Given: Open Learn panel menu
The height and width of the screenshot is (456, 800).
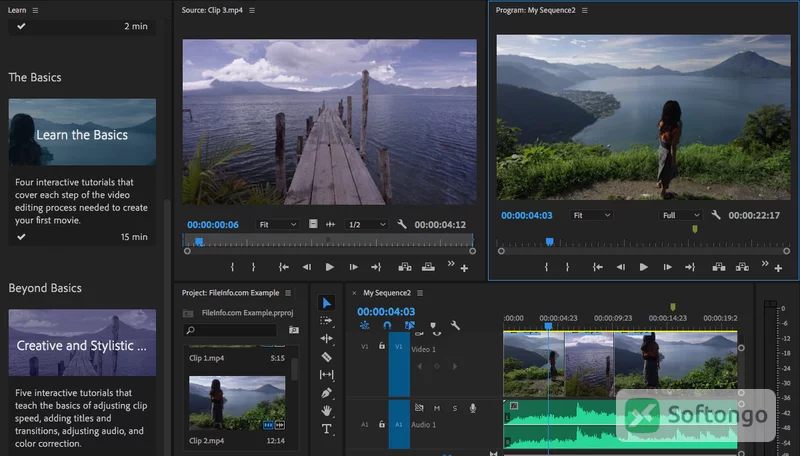Looking at the screenshot, I should [35, 10].
